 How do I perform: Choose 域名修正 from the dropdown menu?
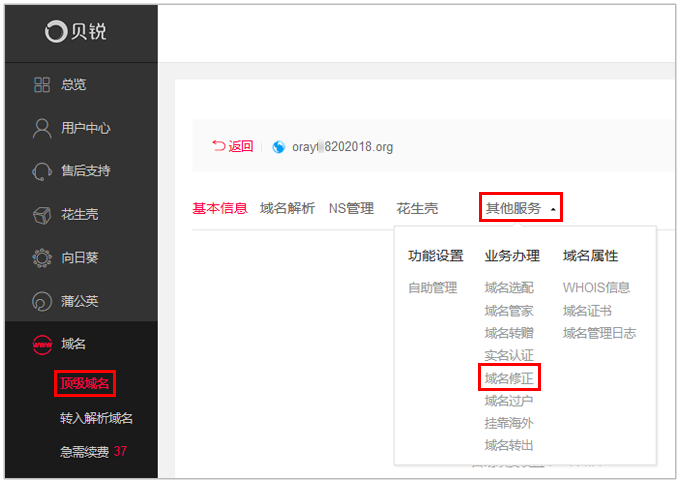coord(509,377)
